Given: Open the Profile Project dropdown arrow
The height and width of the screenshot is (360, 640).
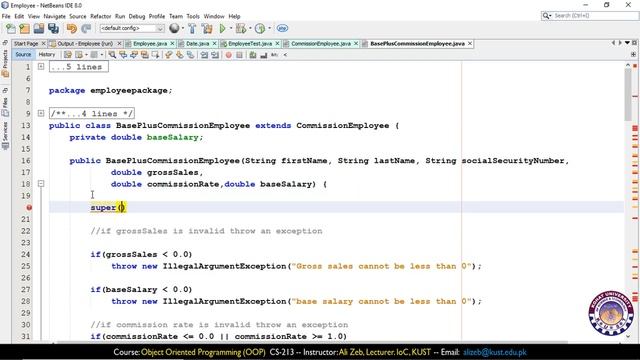Looking at the screenshot, I should [269, 28].
